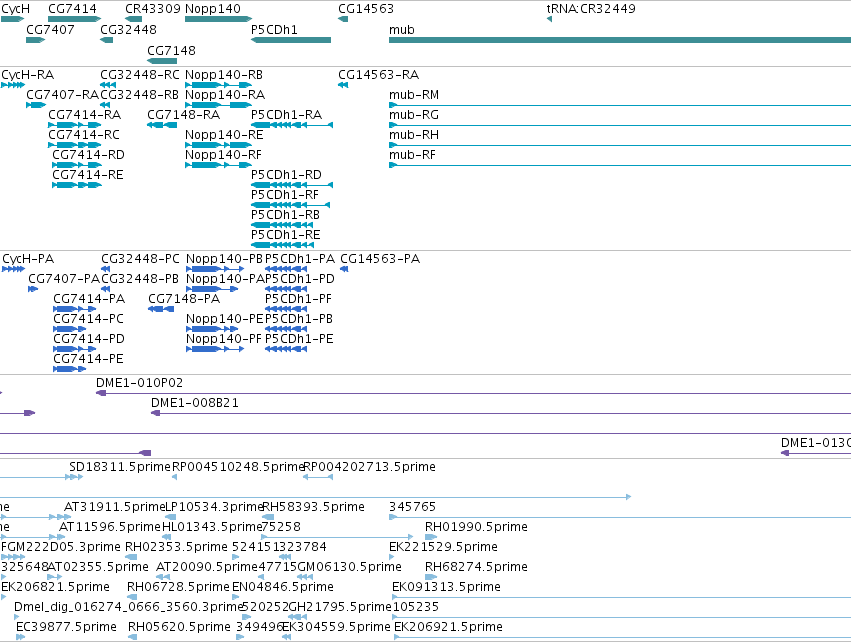
Task: Click feature DME1-008B21
Action: point(195,403)
